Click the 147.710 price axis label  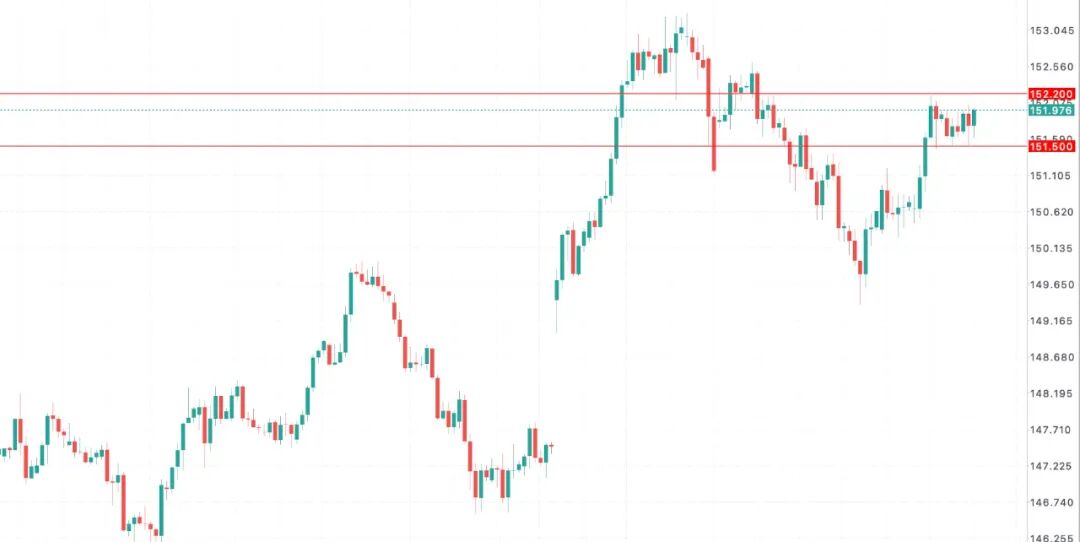pos(1051,430)
